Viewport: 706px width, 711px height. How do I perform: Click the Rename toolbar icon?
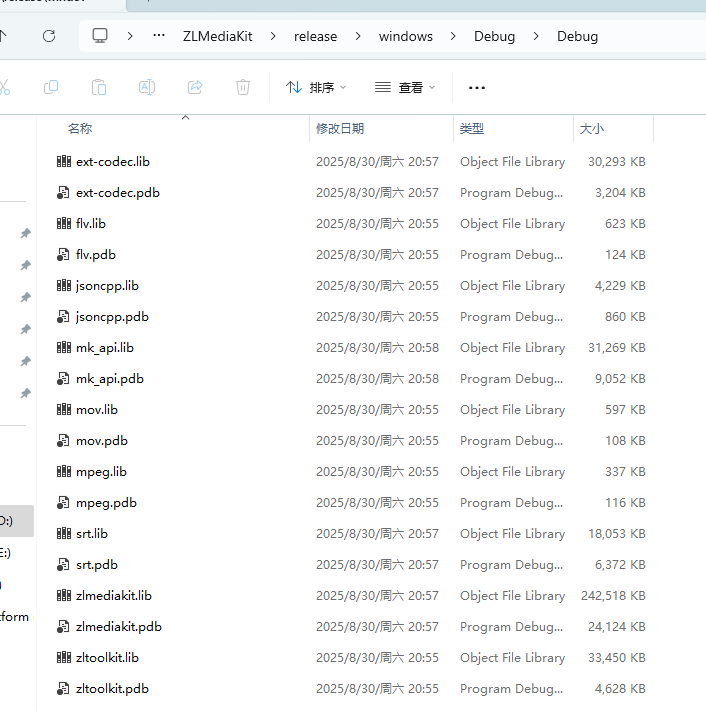tap(147, 87)
